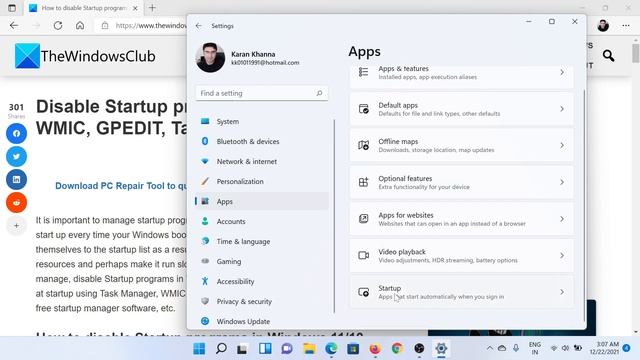This screenshot has height=360, width=640.
Task: Open Edge tab actions menu
Action: [x=12, y=8]
